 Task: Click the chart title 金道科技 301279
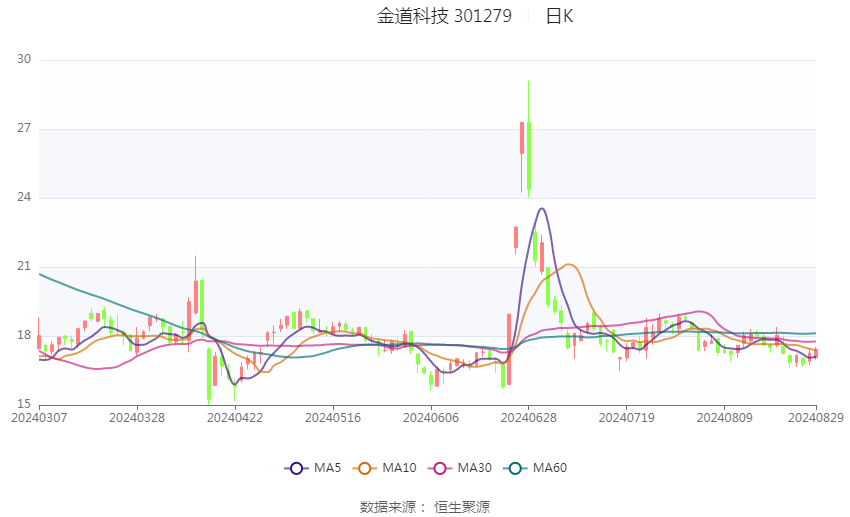pyautogui.click(x=444, y=16)
